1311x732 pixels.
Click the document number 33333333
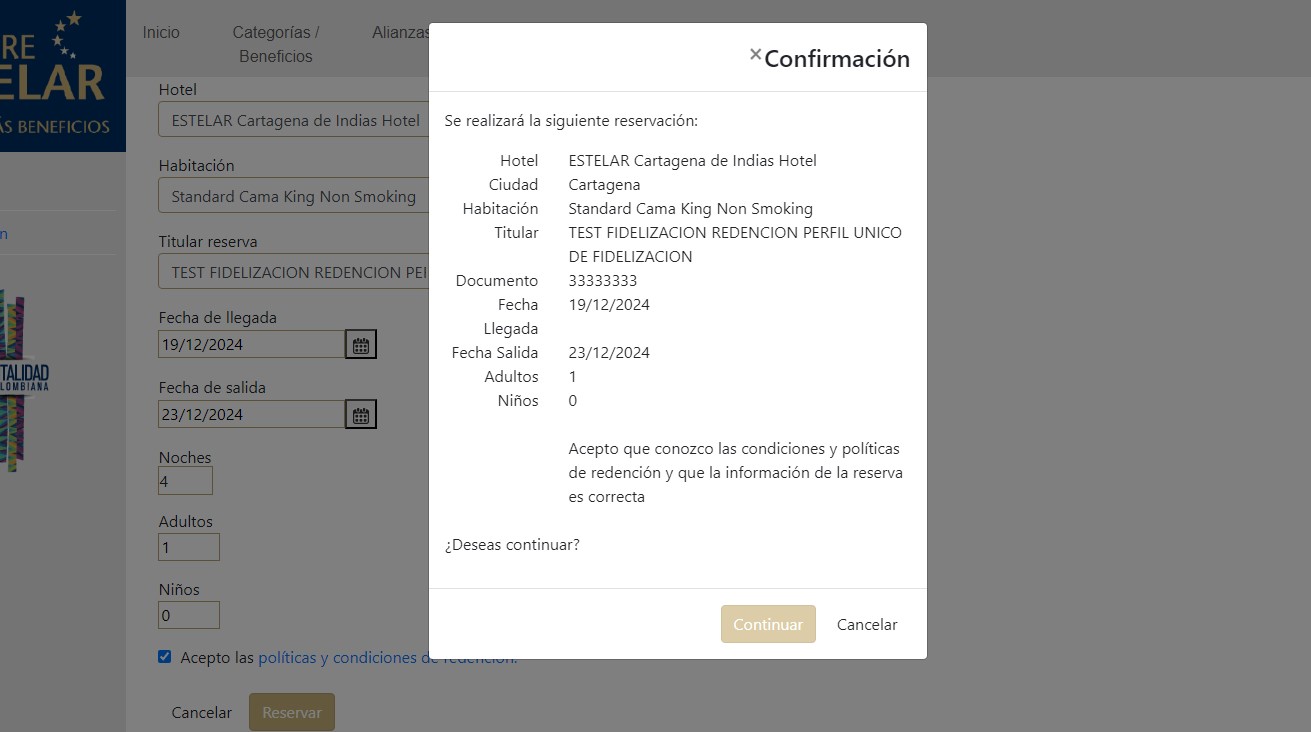(x=603, y=281)
